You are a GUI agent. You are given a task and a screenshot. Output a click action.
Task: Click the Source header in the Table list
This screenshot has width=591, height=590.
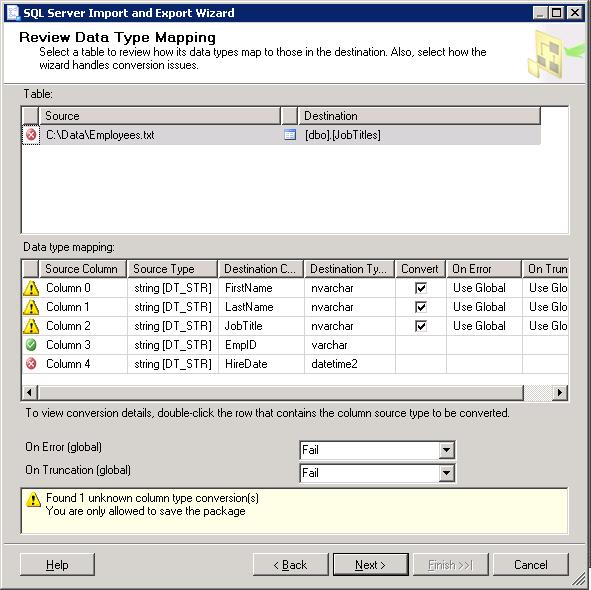click(x=160, y=116)
